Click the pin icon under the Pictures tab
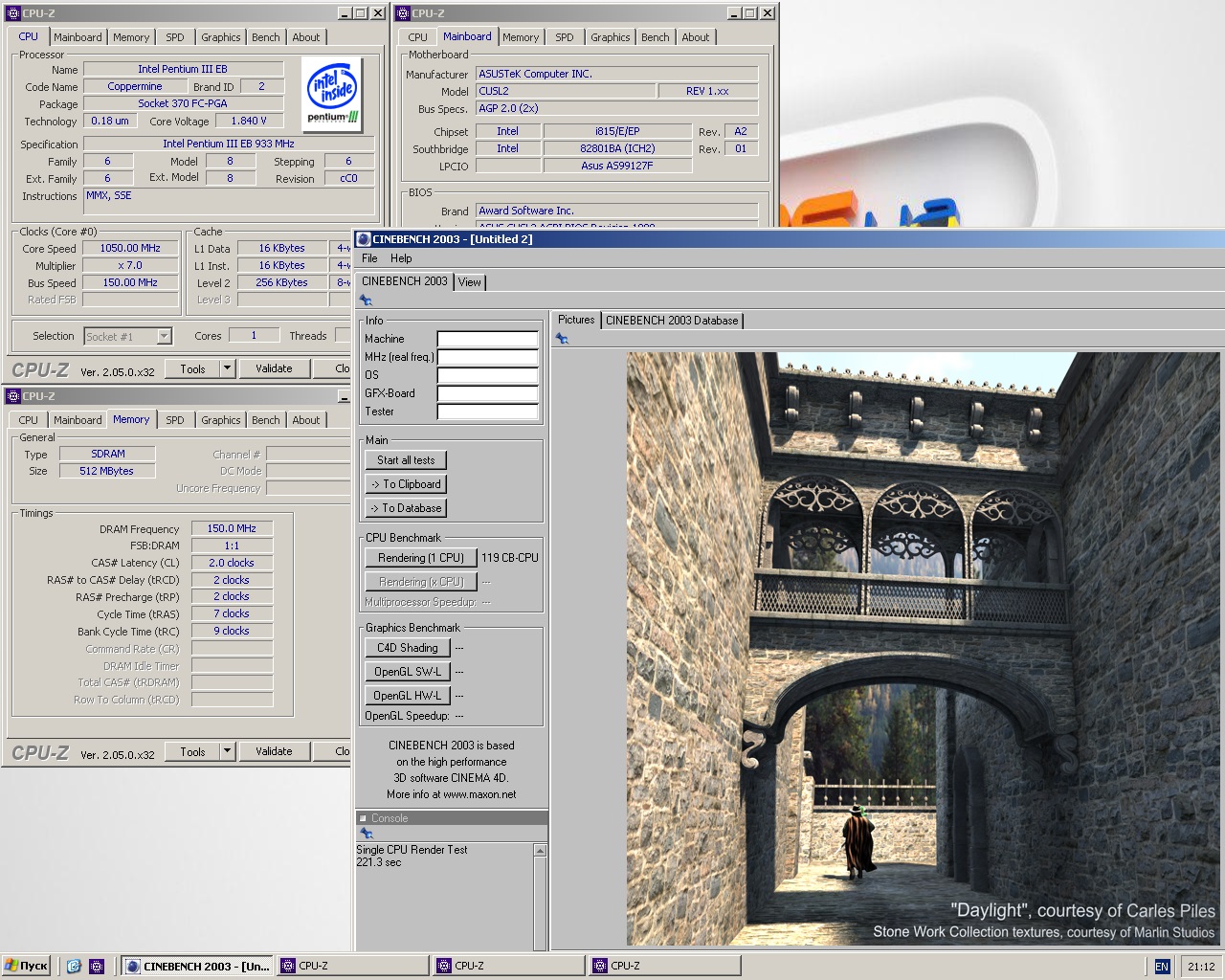This screenshot has height=980, width=1225. pyautogui.click(x=562, y=339)
